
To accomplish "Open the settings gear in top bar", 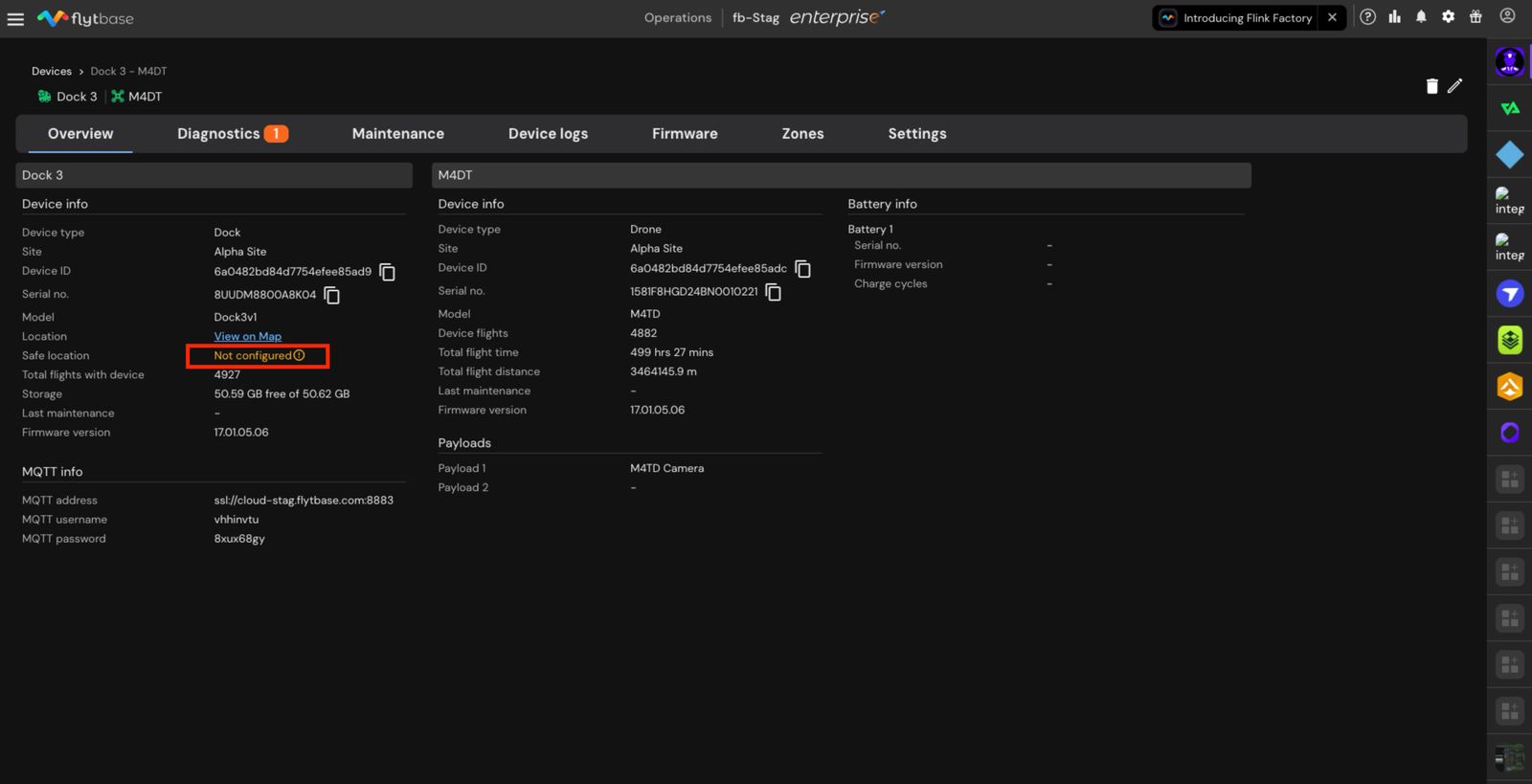I will click(x=1448, y=17).
